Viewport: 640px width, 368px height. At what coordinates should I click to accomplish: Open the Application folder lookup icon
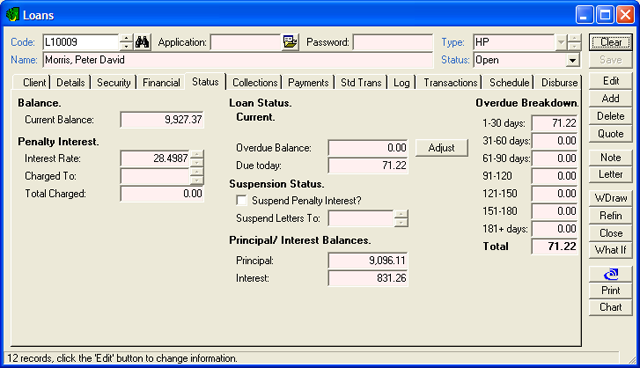point(290,42)
